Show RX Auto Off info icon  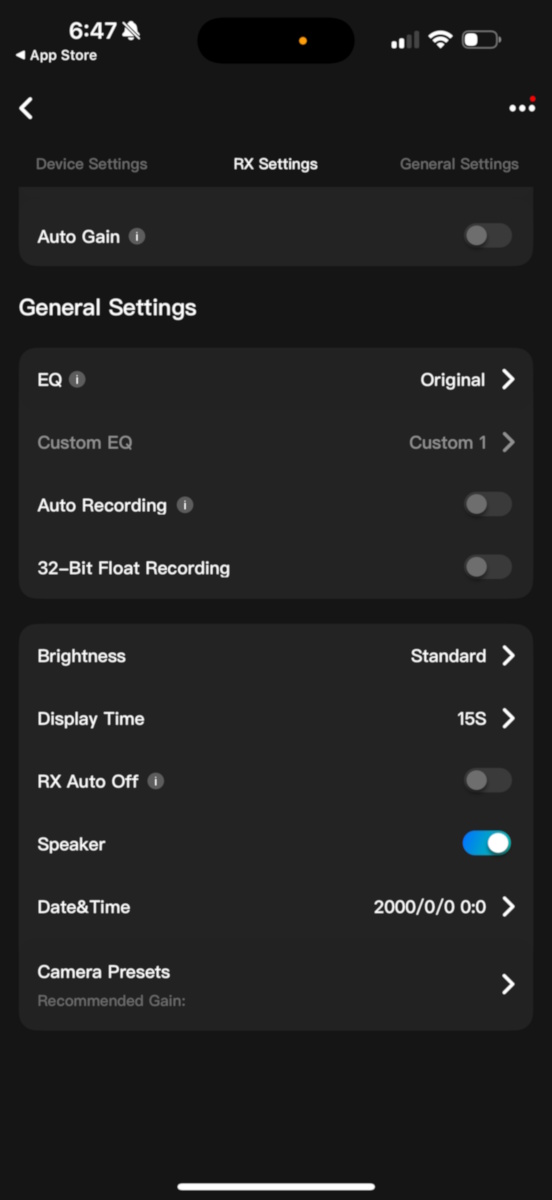pos(156,781)
